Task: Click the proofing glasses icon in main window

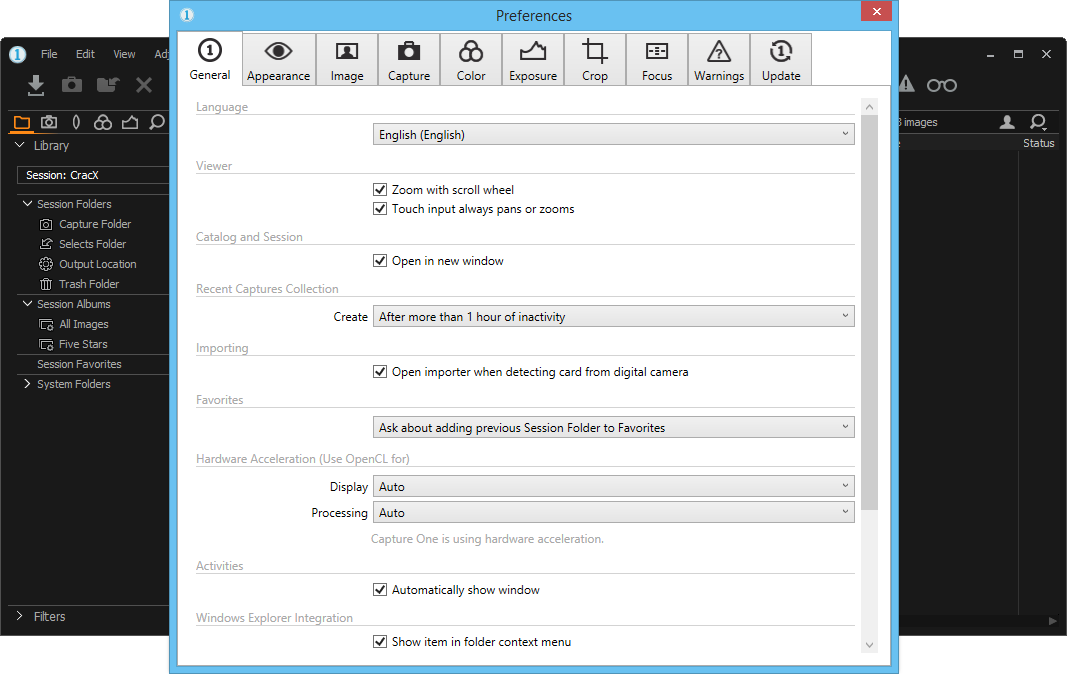Action: [x=942, y=85]
